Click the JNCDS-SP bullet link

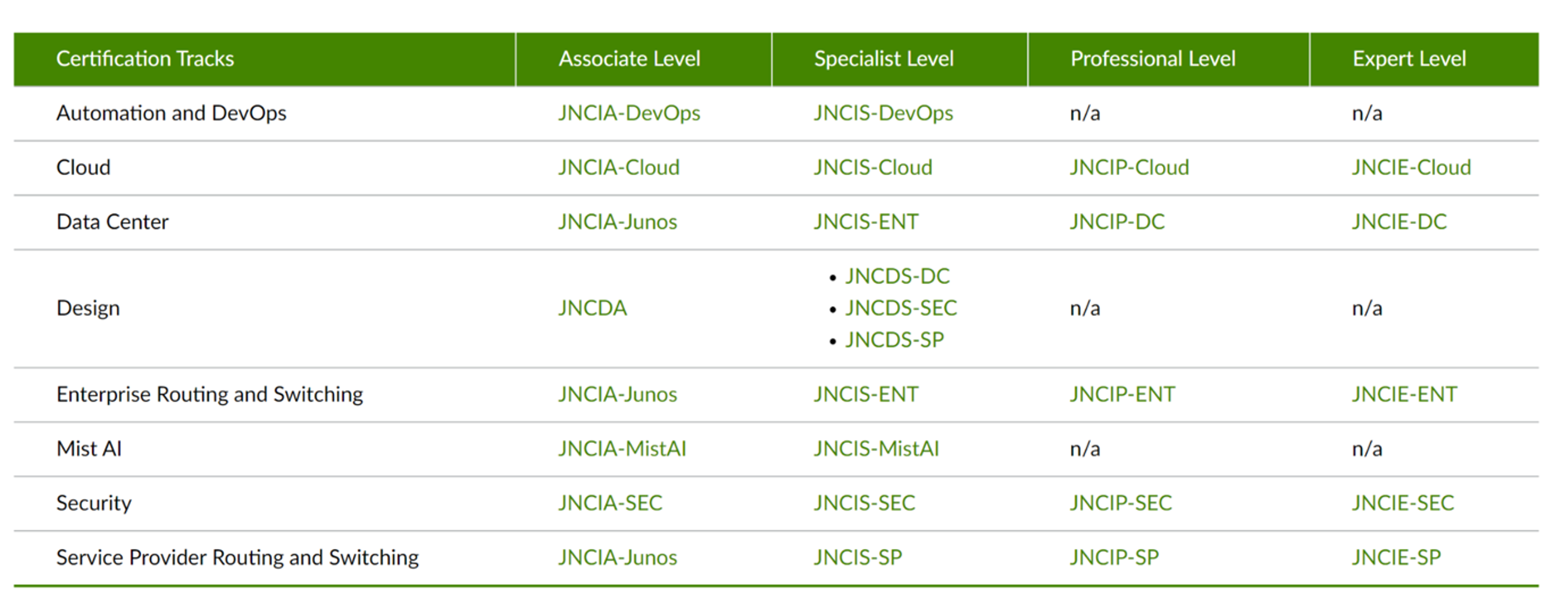pyautogui.click(x=894, y=340)
